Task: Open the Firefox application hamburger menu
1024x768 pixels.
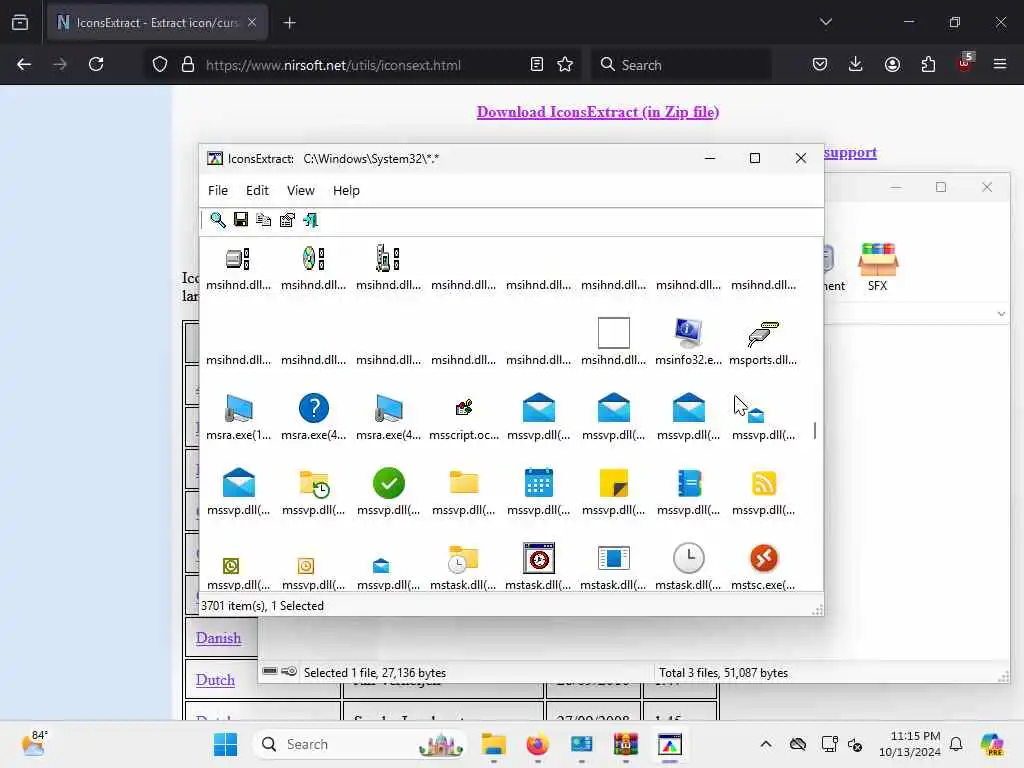Action: click(x=1000, y=64)
